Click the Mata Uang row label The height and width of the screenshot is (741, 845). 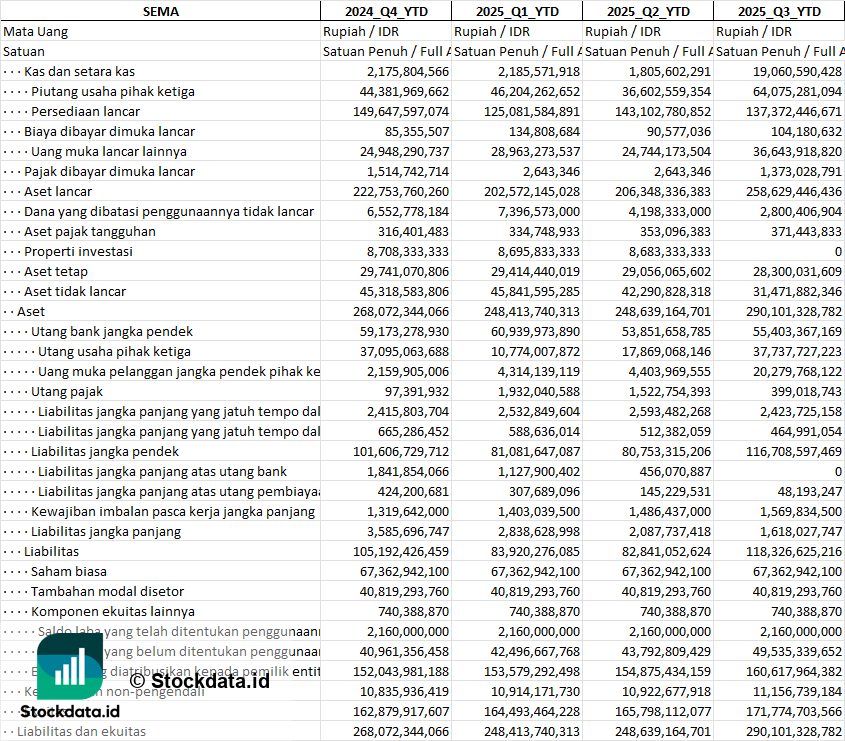coord(36,32)
